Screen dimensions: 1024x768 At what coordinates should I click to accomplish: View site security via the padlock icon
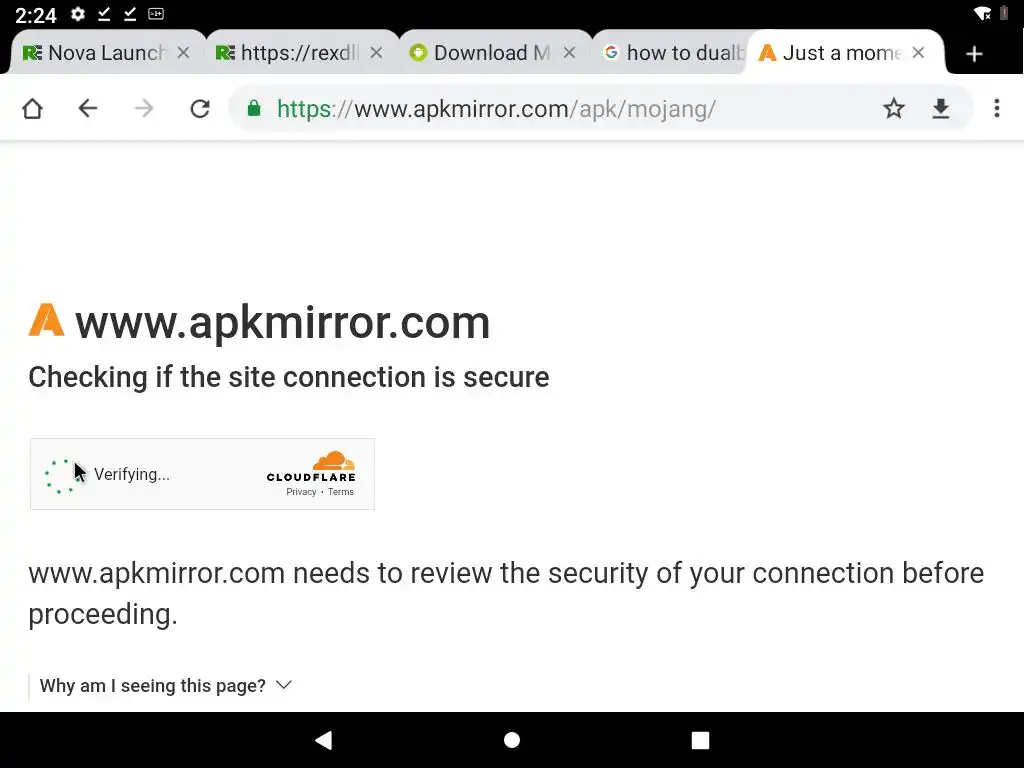point(254,108)
